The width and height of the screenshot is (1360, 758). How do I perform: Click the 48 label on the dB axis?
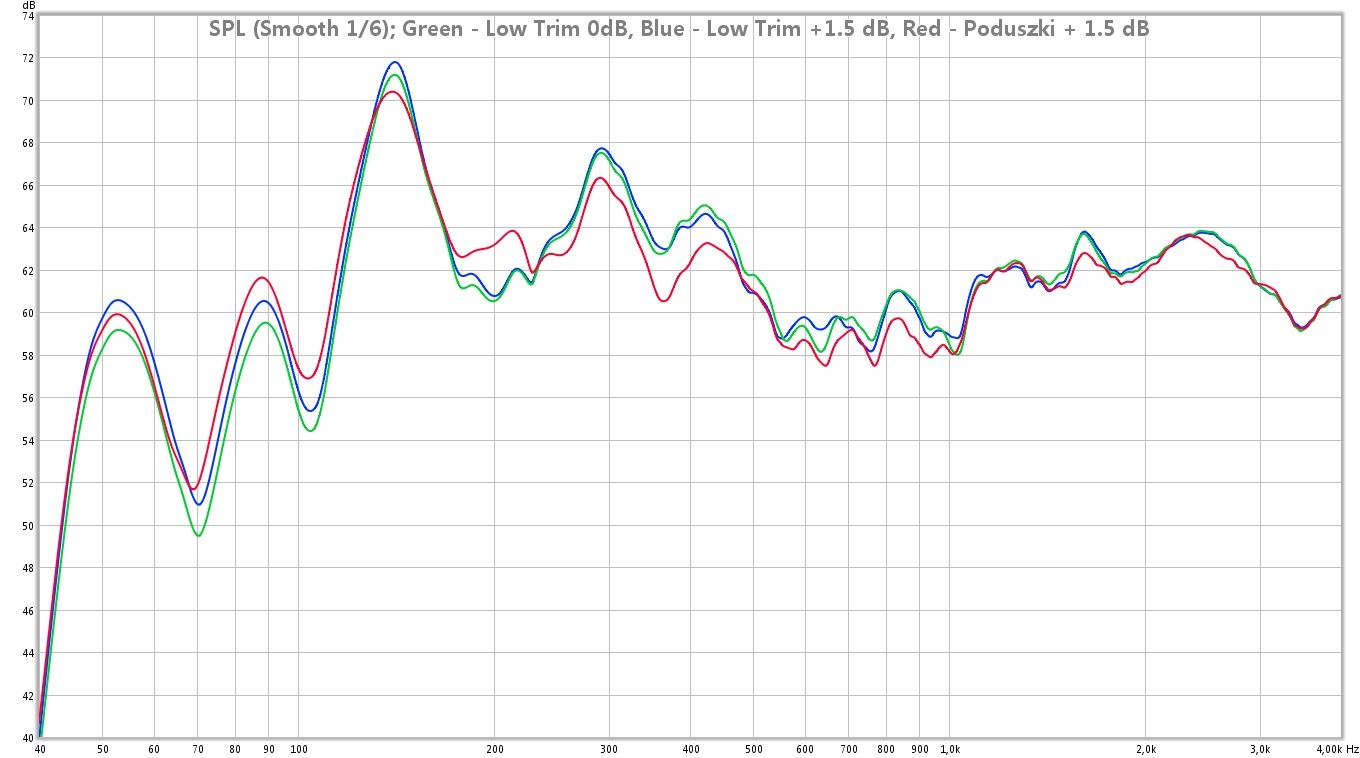[x=27, y=568]
